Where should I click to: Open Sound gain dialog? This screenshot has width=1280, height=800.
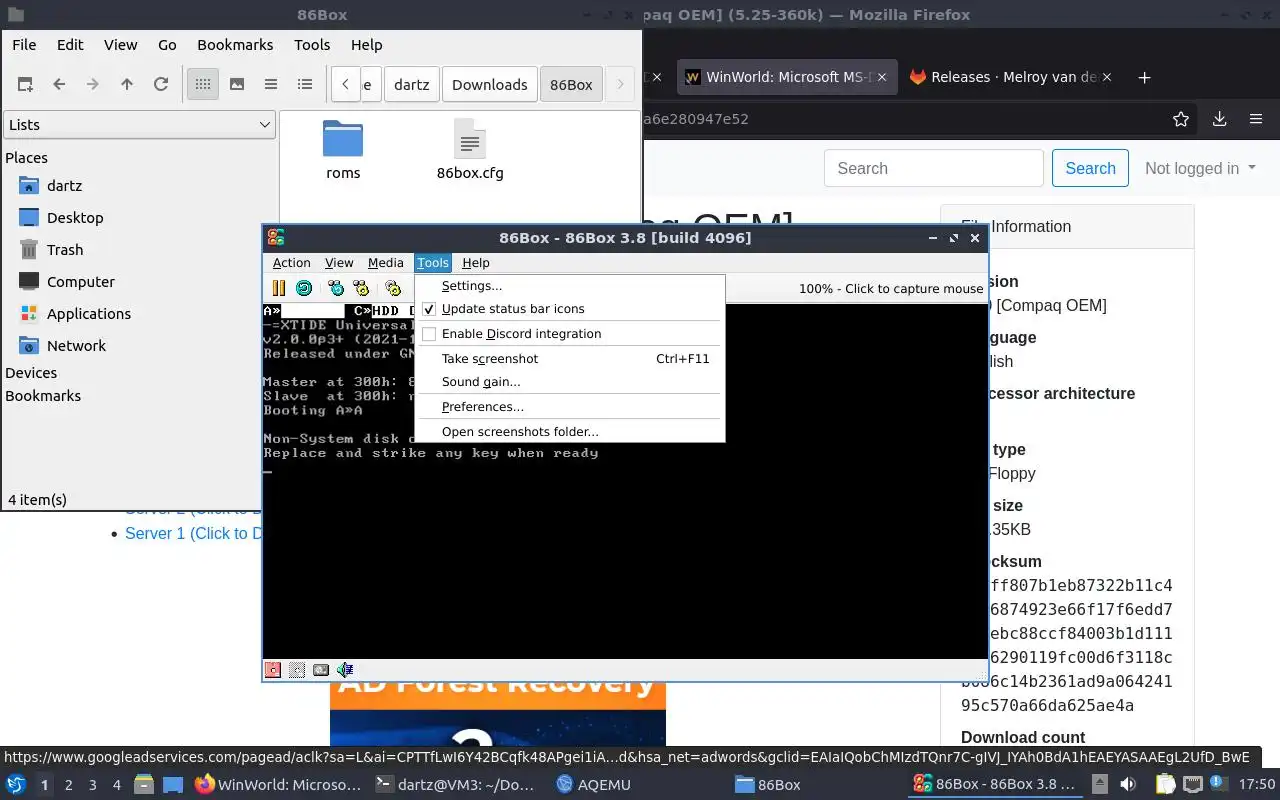(570, 382)
